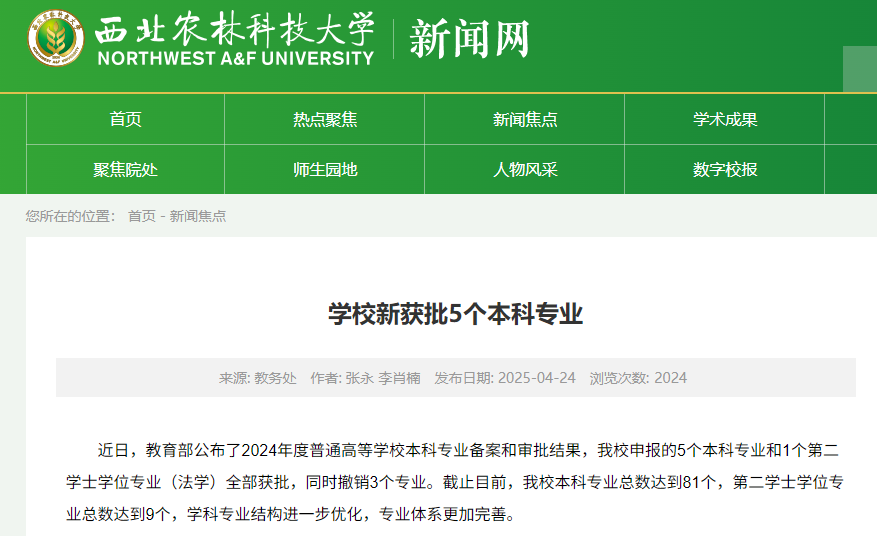877x536 pixels.
Task: Open the 人物风采 navigation item
Action: point(525,170)
